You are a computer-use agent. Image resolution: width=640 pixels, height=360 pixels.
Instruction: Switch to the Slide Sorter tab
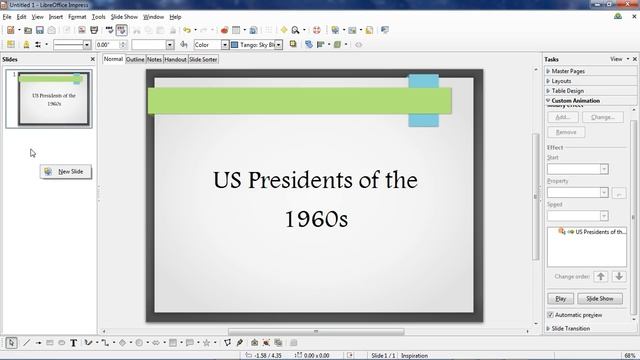(203, 59)
